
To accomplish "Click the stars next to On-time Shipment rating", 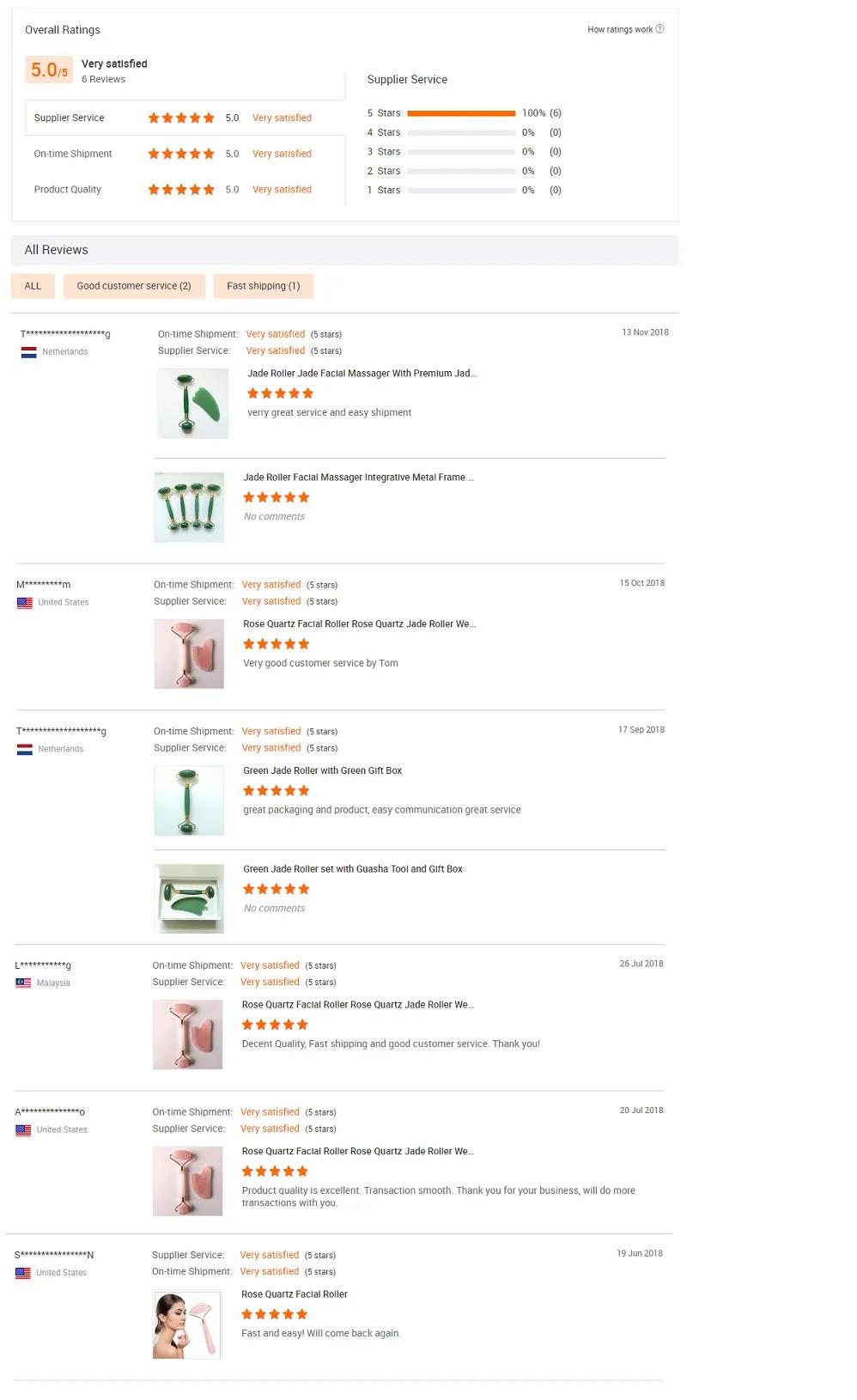I will point(180,153).
